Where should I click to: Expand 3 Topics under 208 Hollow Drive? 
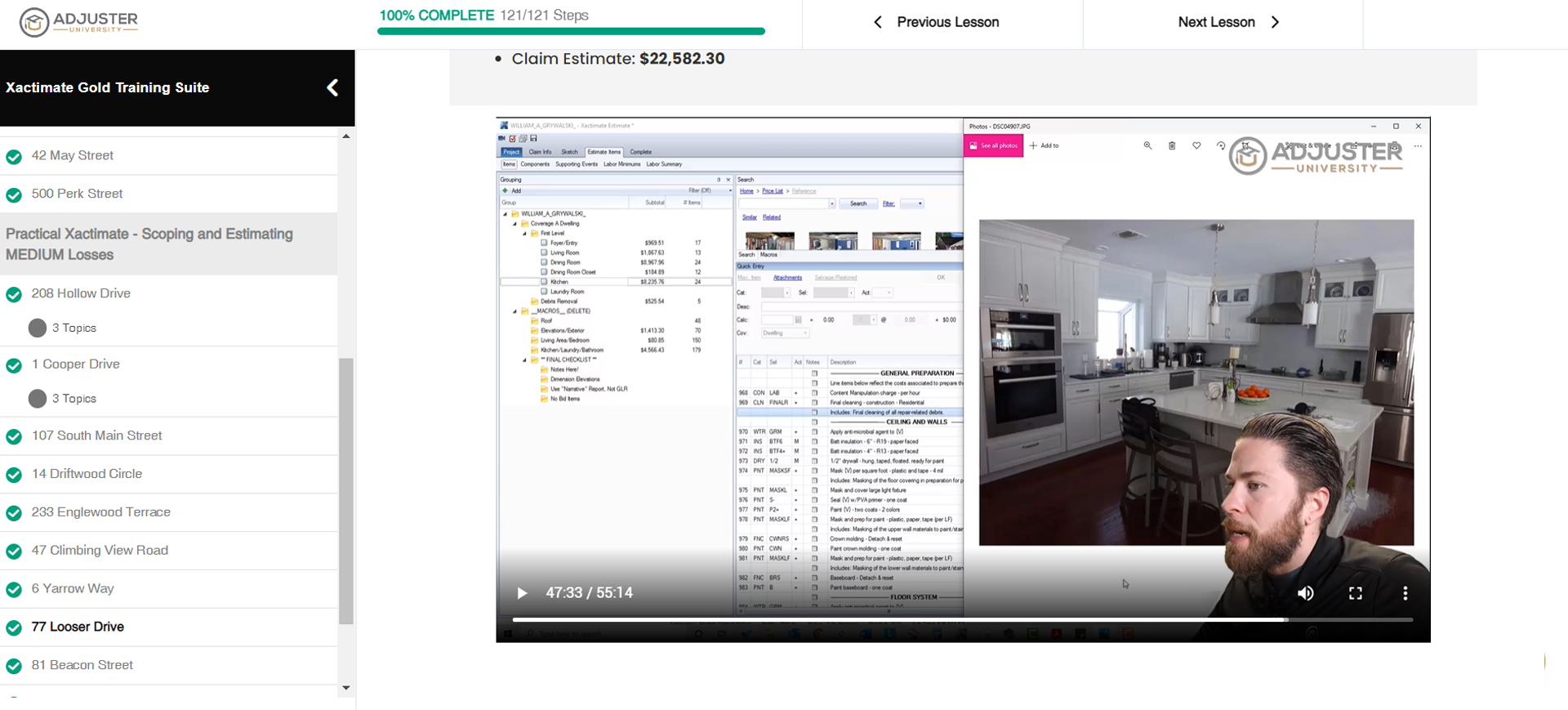pos(73,328)
